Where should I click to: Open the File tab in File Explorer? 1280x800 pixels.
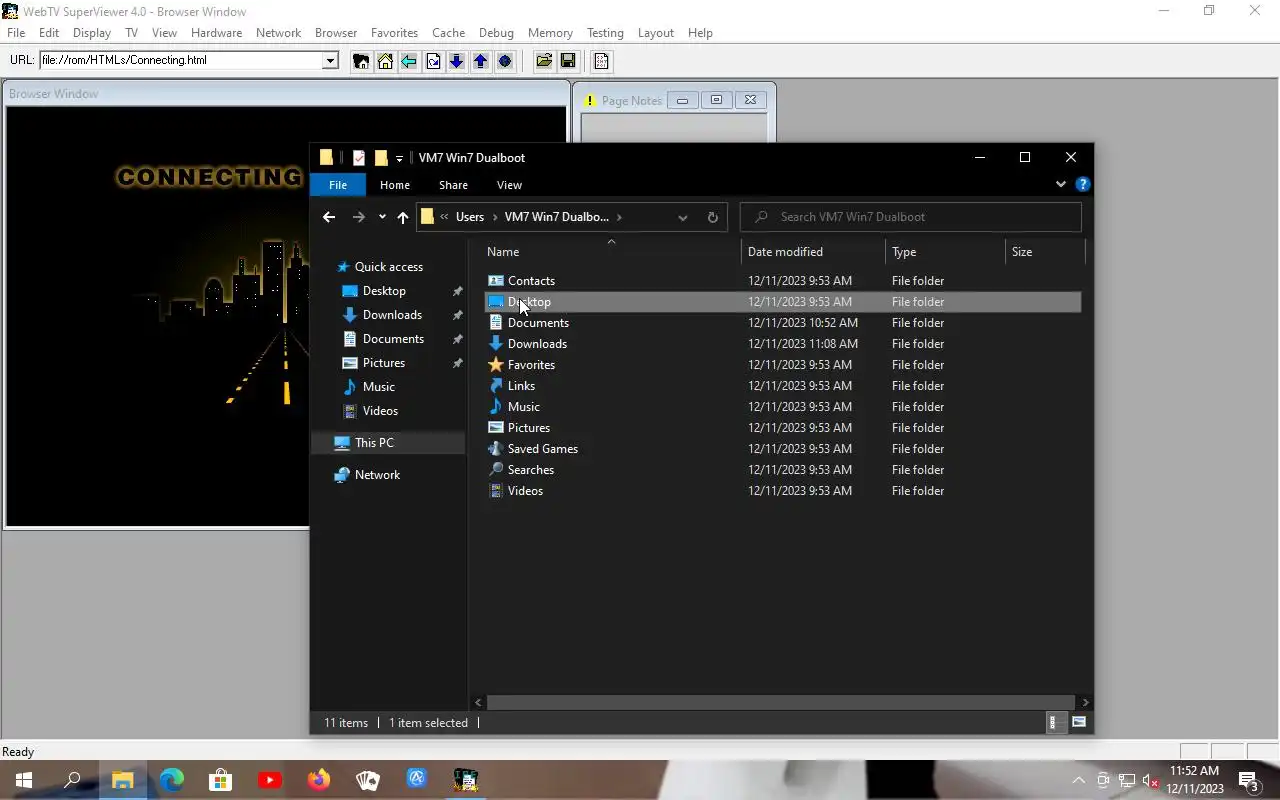click(338, 185)
